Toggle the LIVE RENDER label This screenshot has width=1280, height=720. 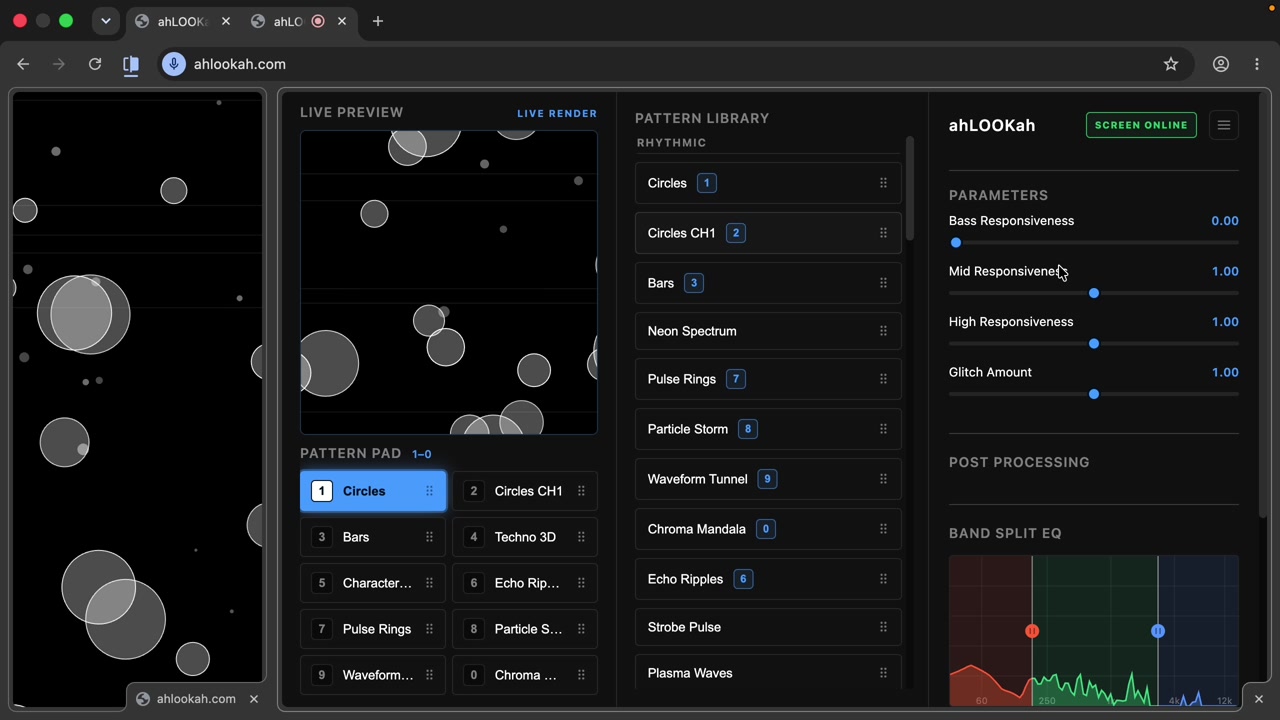(x=557, y=113)
